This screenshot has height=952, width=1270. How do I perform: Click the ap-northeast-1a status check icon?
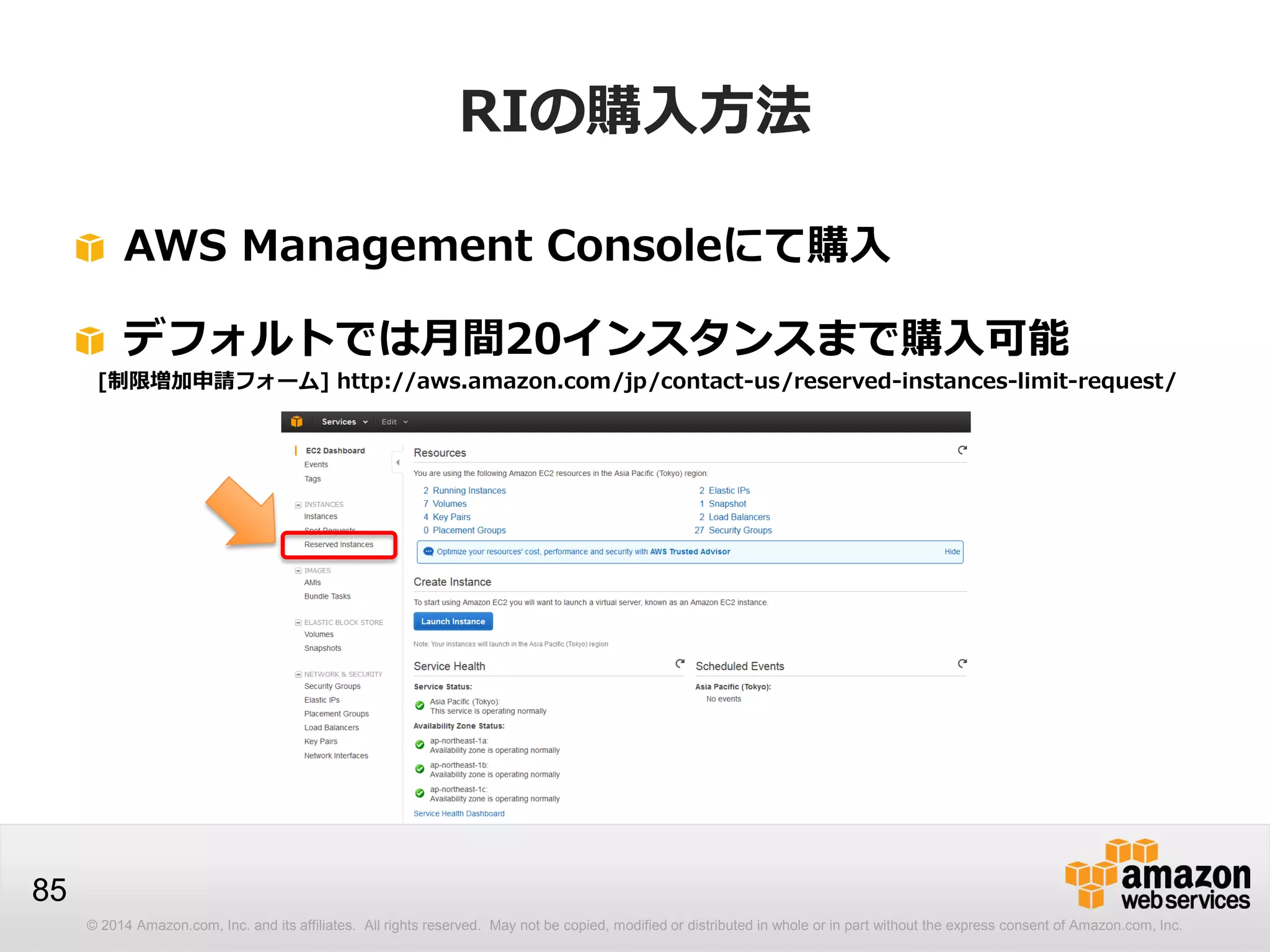point(420,745)
